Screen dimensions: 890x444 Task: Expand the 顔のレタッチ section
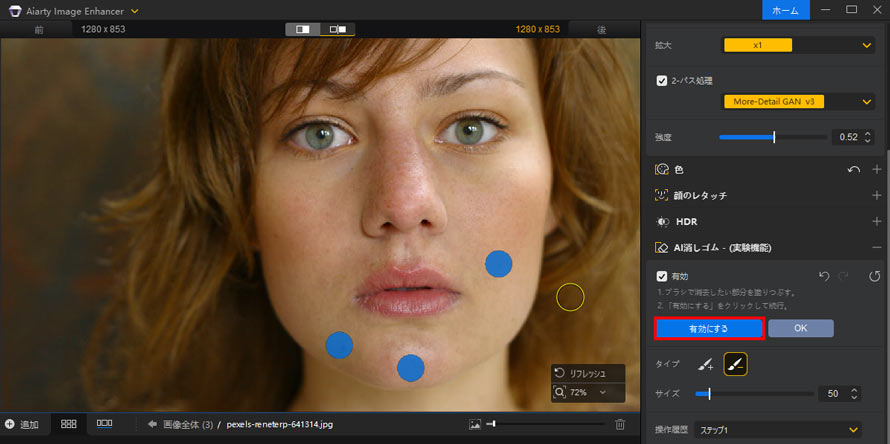[877, 195]
